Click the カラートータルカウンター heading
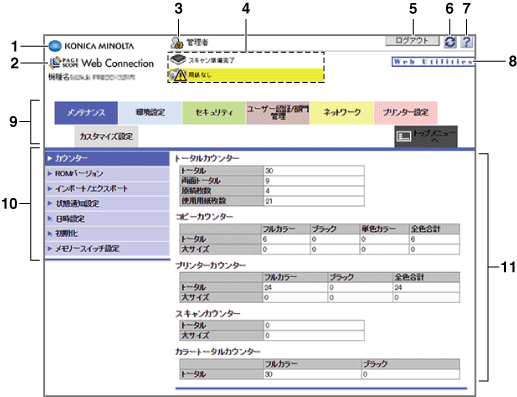The image size is (517, 397). [218, 352]
